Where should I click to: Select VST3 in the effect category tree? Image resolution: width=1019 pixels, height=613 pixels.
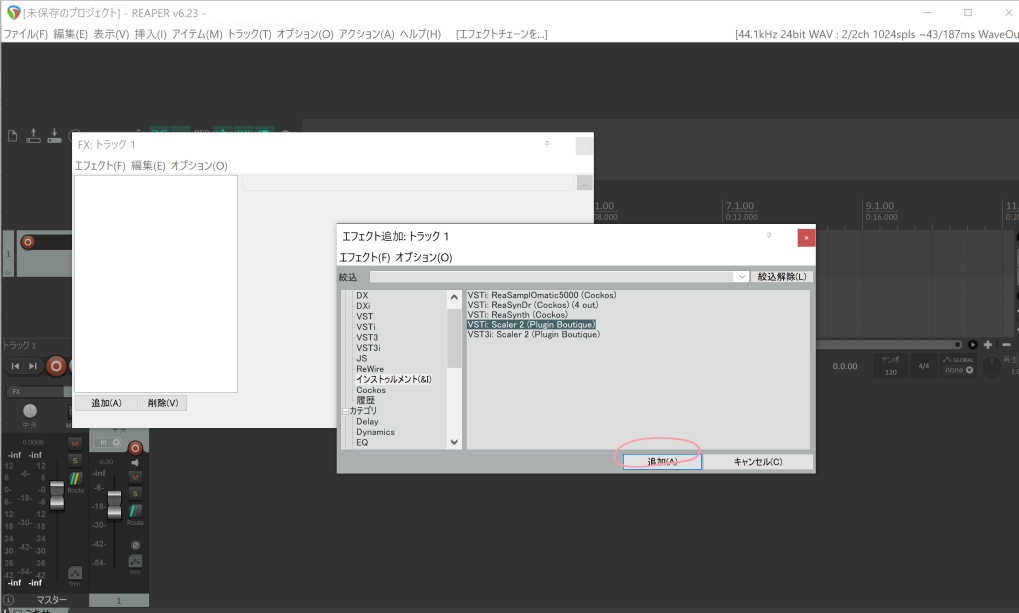point(367,337)
